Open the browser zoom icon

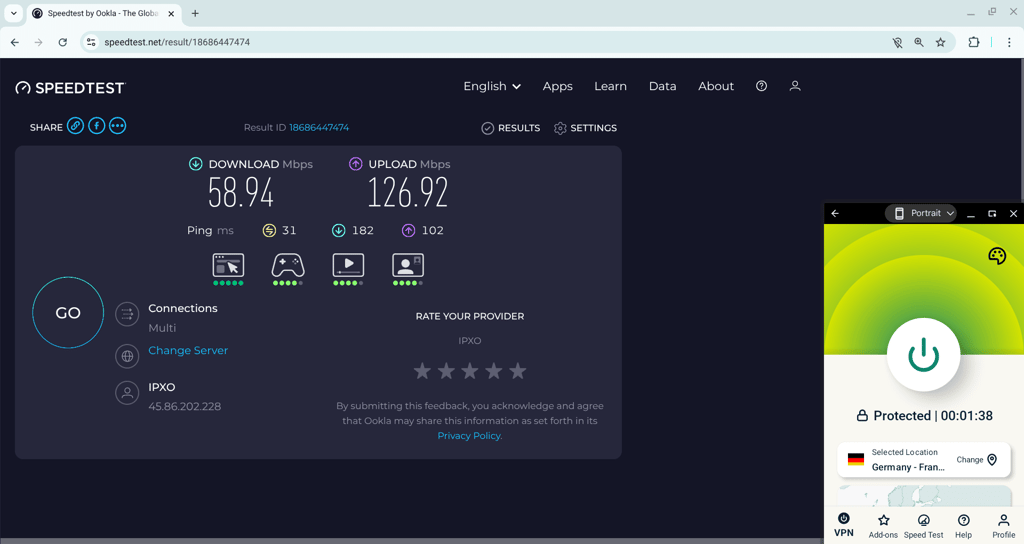(x=919, y=42)
